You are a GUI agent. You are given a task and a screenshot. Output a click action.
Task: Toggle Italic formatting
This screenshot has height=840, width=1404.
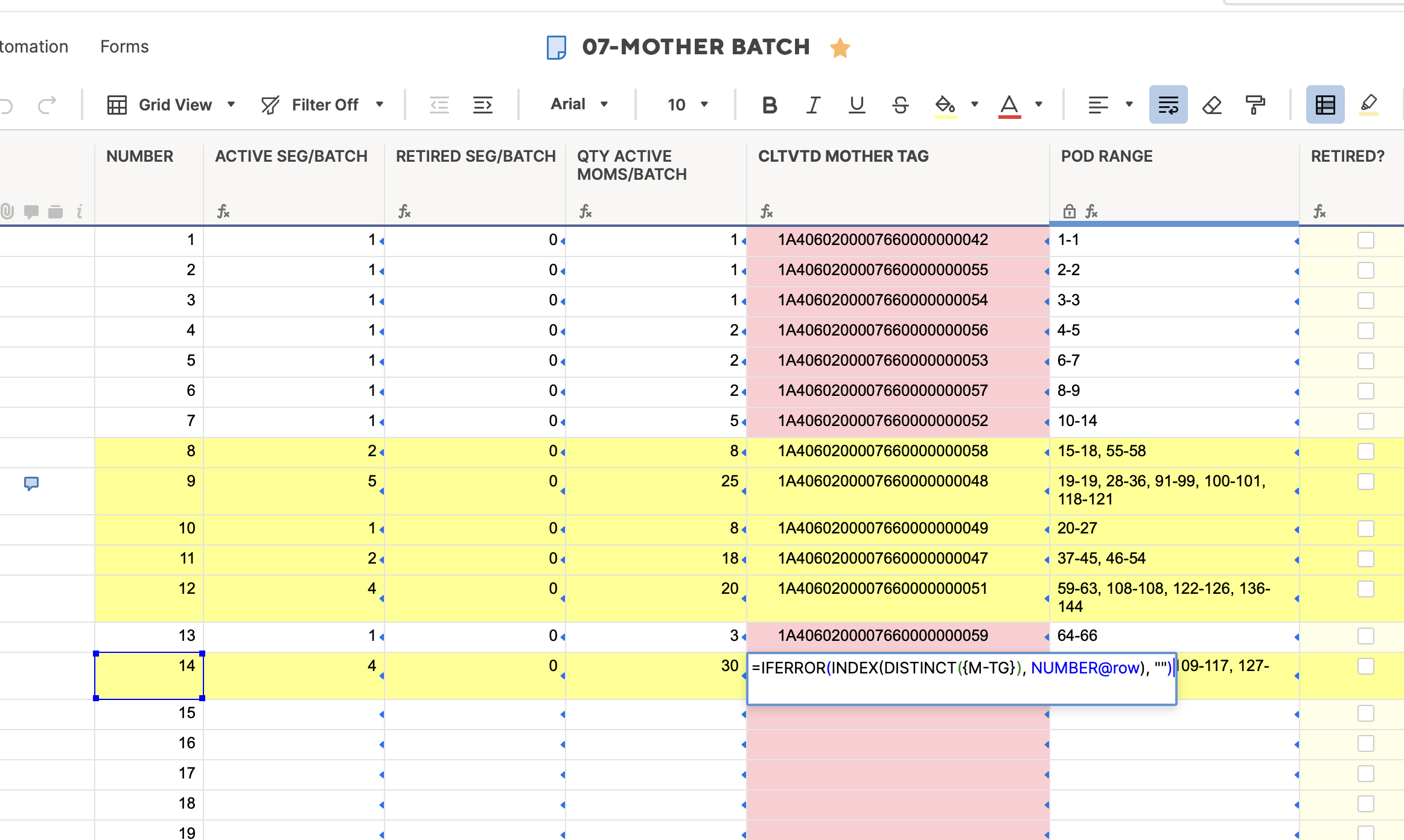pos(813,105)
